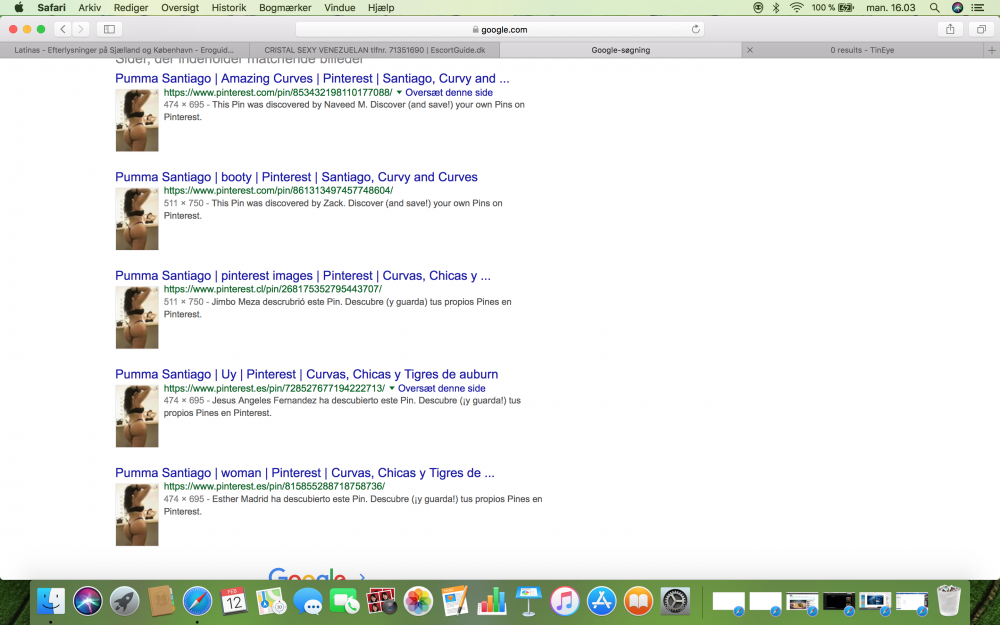Viewport: 1000px width, 625px height.
Task: Open the Safari menu in the menu bar
Action: [x=51, y=8]
